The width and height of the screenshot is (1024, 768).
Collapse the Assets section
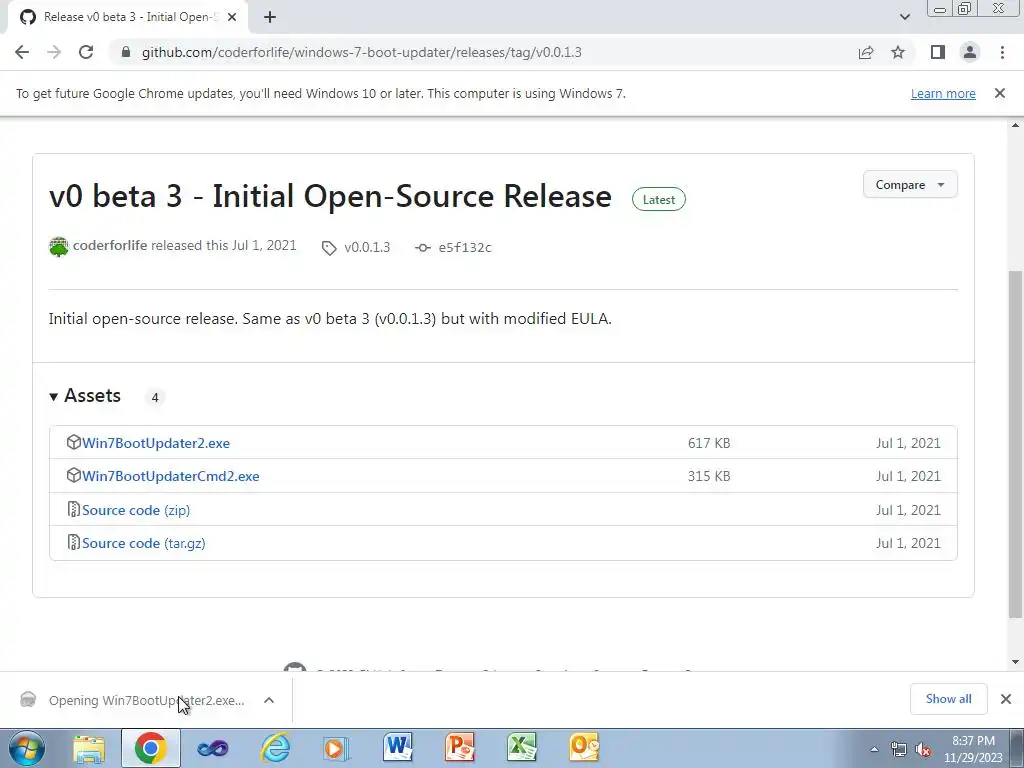point(86,396)
